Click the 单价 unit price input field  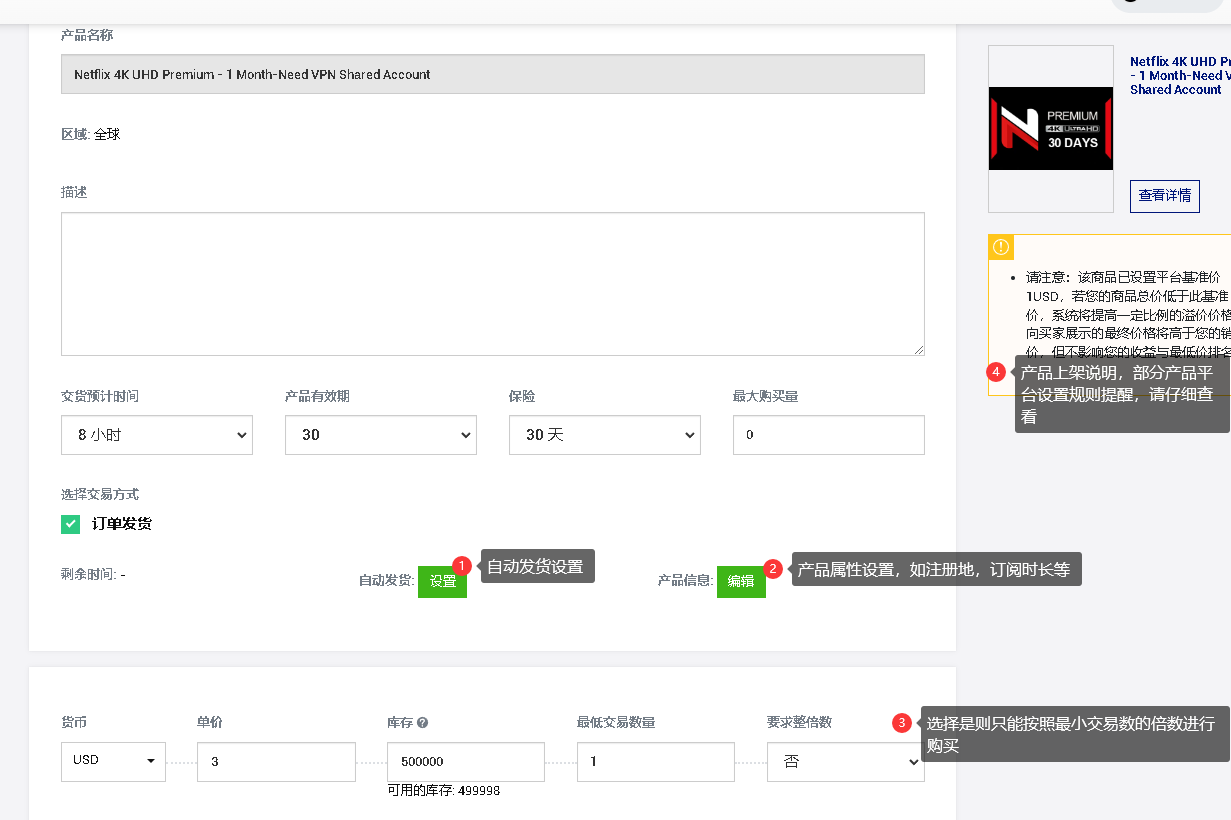coord(276,762)
